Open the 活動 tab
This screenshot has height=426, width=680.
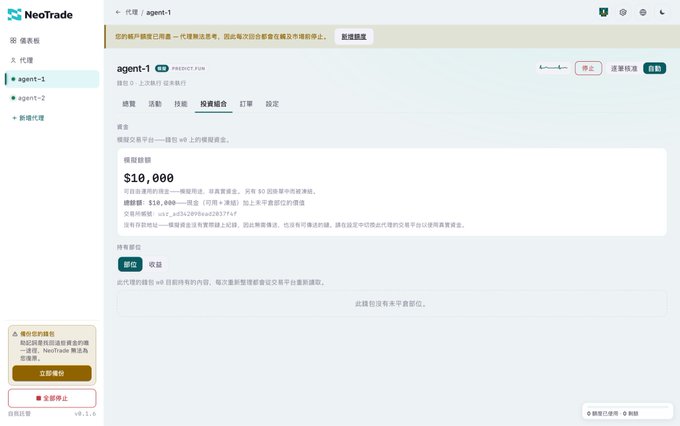pos(155,104)
